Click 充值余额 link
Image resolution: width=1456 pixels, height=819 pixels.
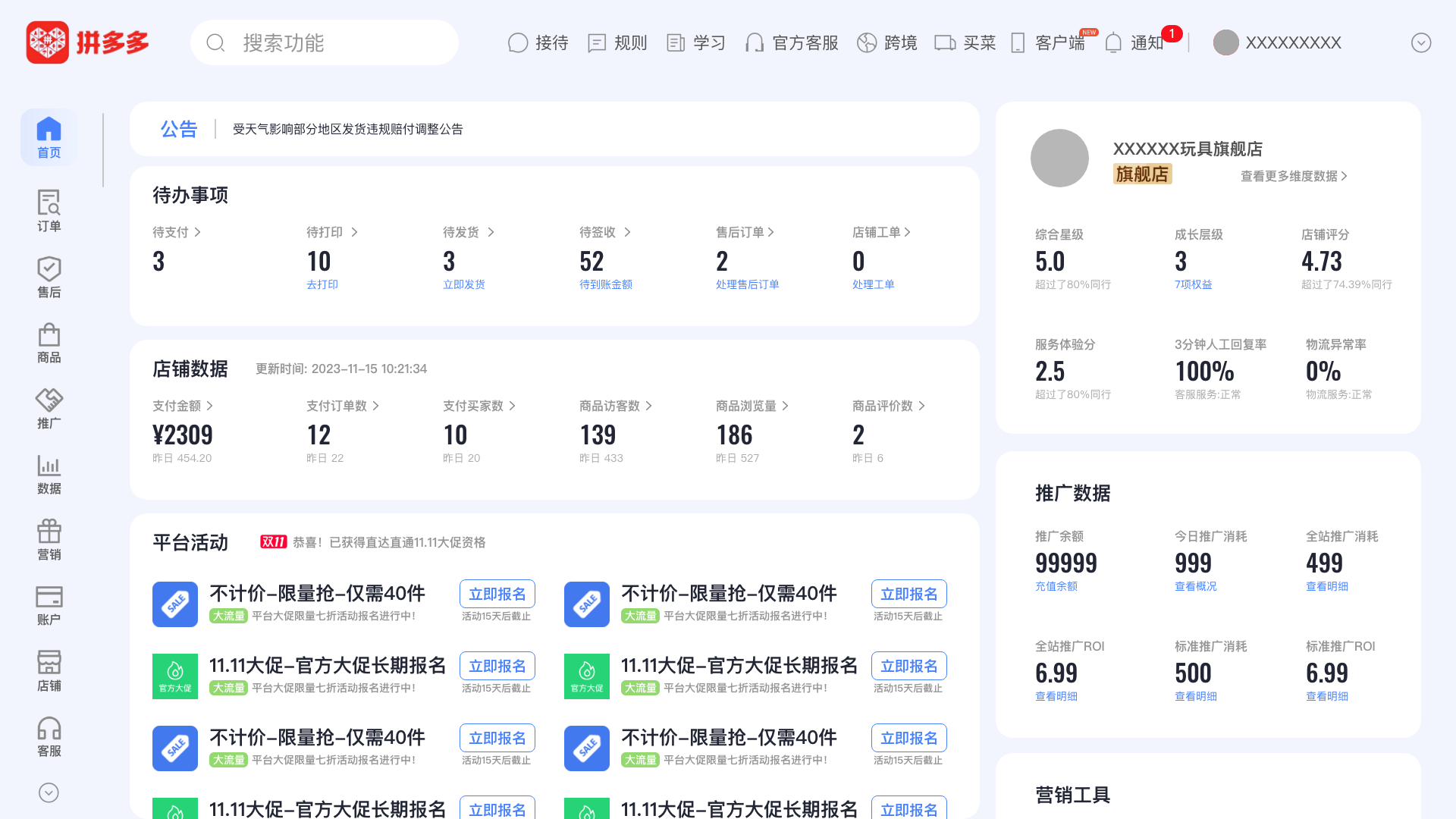1056,586
